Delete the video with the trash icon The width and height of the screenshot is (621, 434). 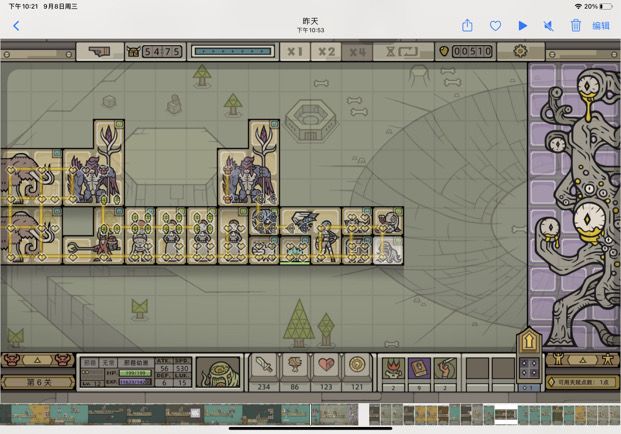point(575,26)
